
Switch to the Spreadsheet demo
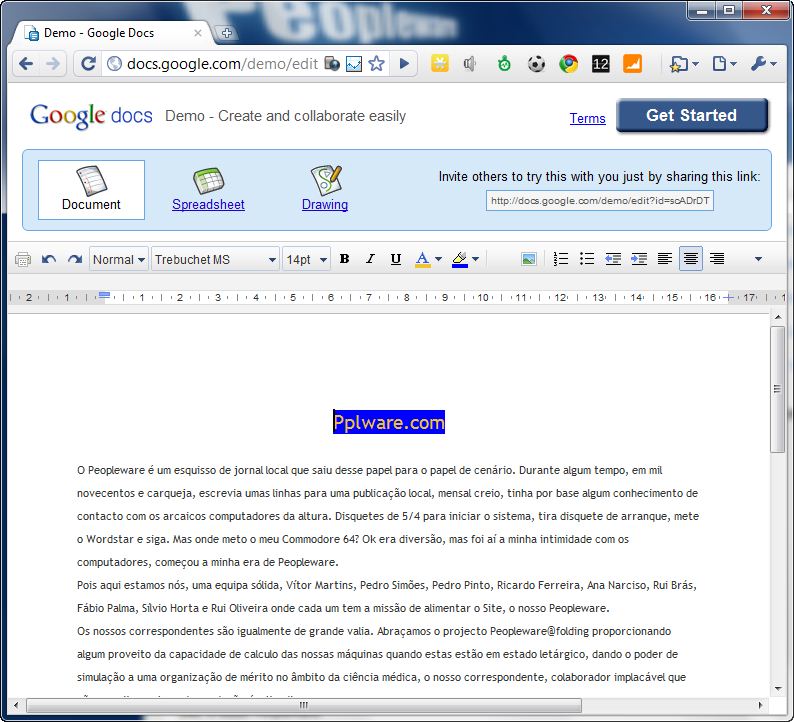tap(208, 190)
